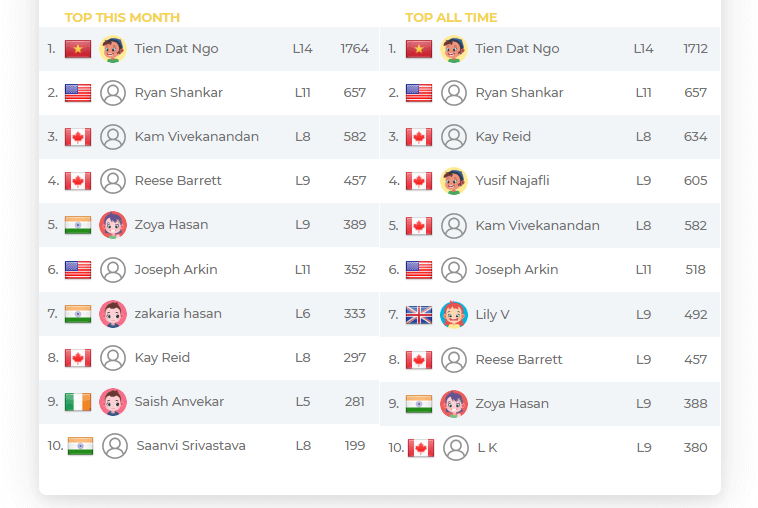Click the Top This Month heading
This screenshot has width=758, height=508.
click(122, 17)
